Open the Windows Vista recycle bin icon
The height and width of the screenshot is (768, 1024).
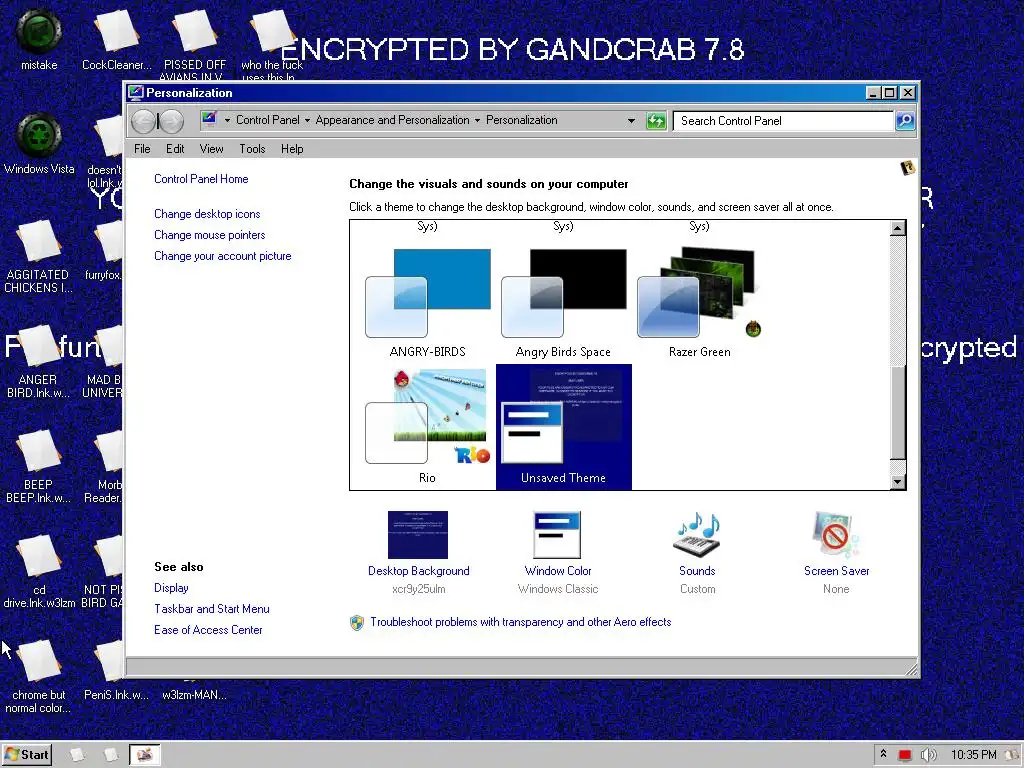(x=39, y=142)
